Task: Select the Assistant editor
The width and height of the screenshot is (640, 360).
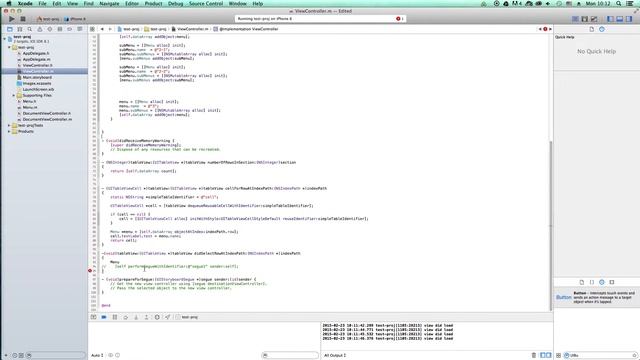Action: [x=584, y=19]
